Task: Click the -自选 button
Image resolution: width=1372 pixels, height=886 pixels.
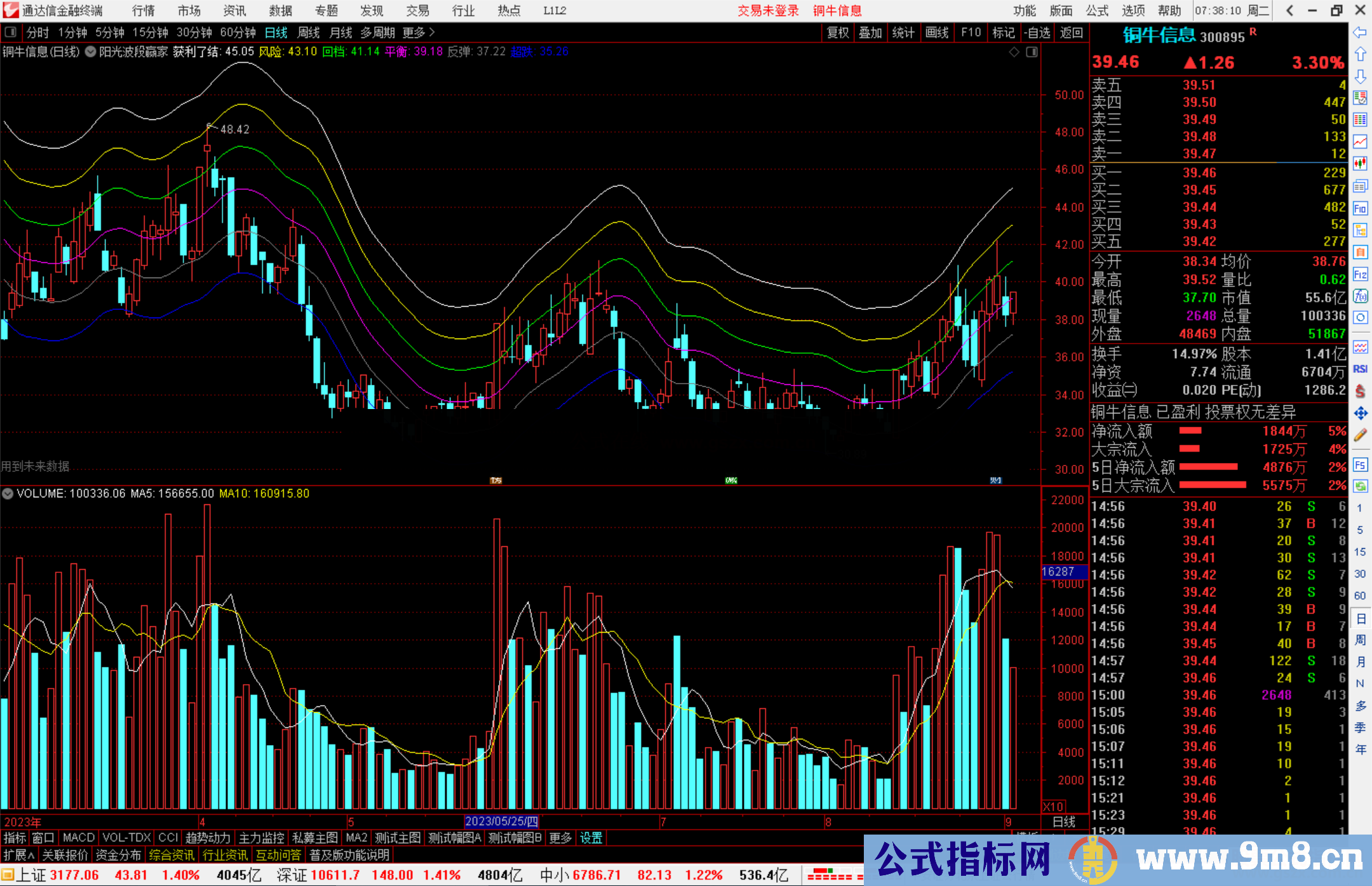Action: coord(1037,32)
